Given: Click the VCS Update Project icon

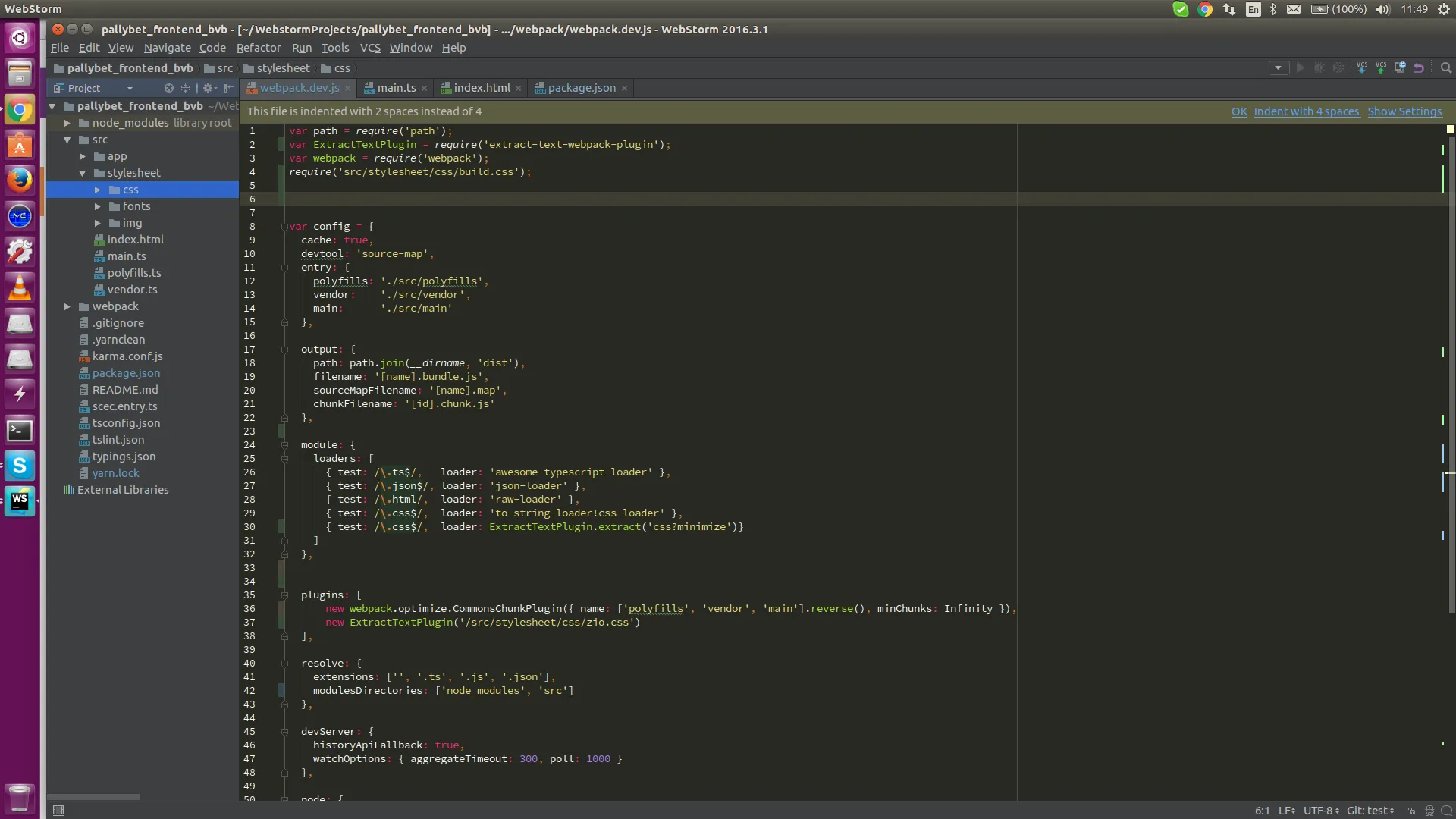Looking at the screenshot, I should [1362, 68].
